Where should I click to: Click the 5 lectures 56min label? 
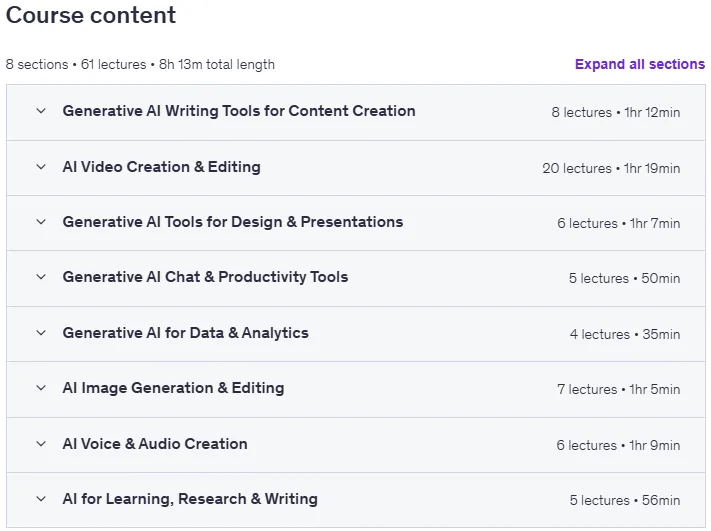[x=625, y=500]
